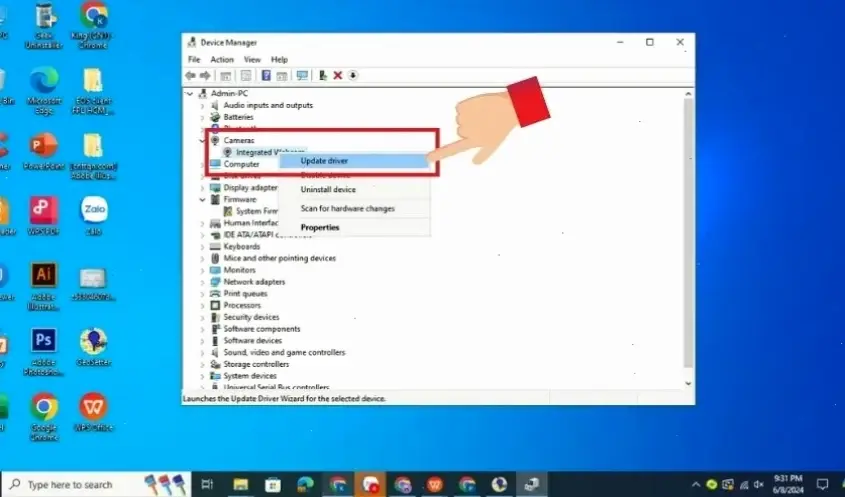Expand Audio inputs and outputs node
This screenshot has width=845, height=497.
pos(203,106)
